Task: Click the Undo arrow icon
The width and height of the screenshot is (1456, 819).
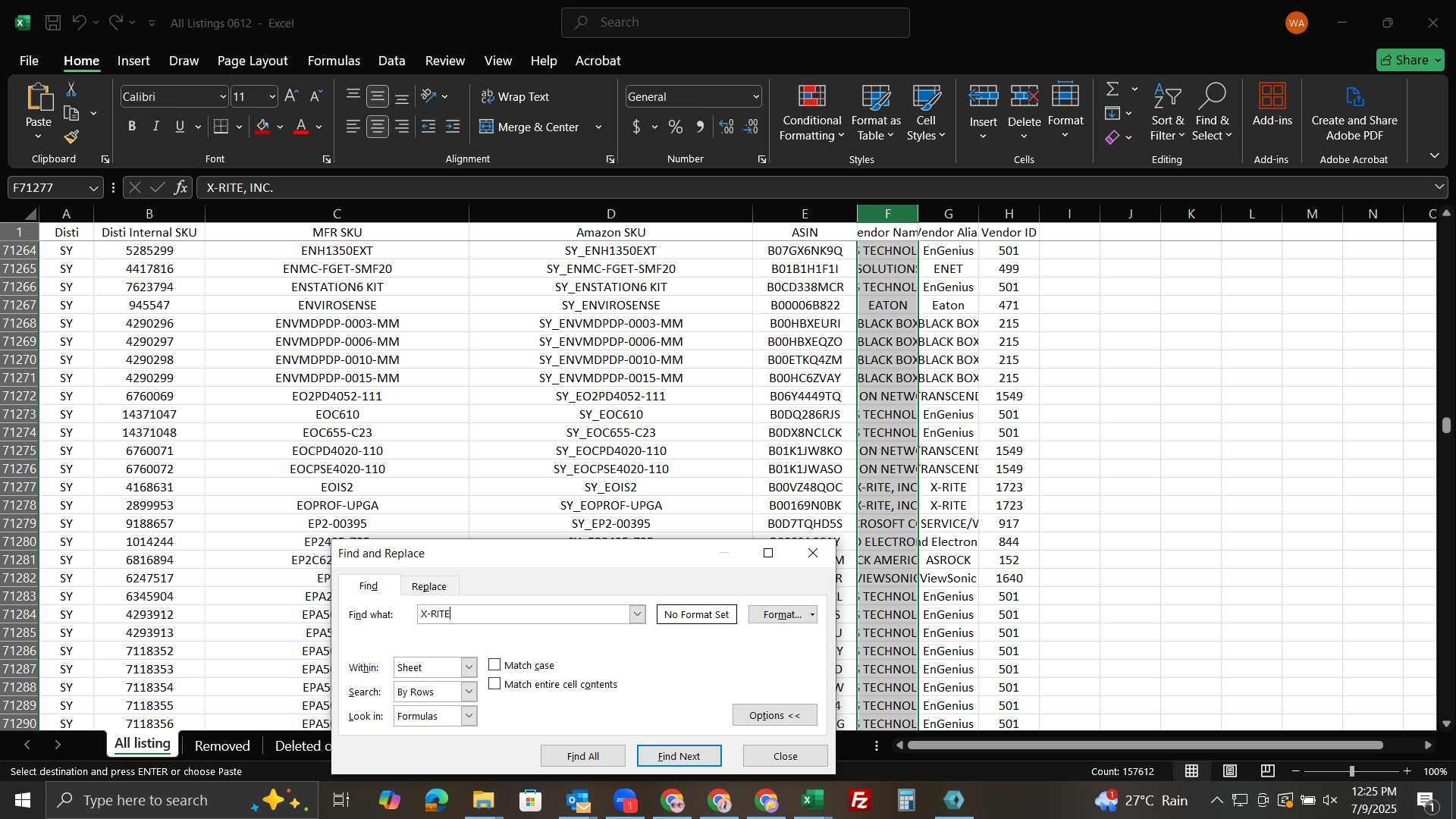Action: [79, 23]
